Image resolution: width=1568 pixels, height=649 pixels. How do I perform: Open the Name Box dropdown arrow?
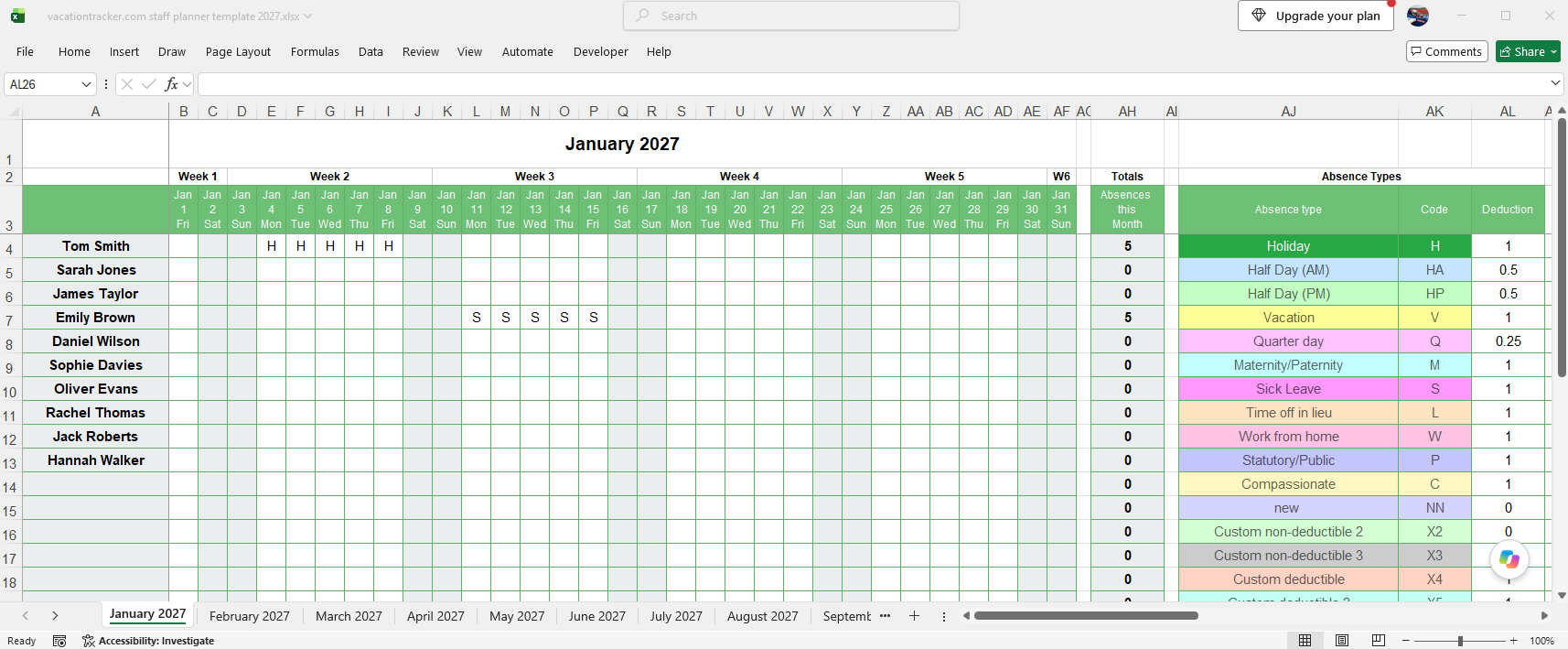coord(87,84)
